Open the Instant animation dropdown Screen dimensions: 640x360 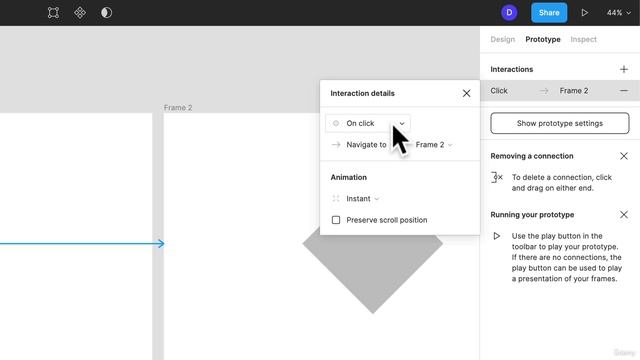362,199
